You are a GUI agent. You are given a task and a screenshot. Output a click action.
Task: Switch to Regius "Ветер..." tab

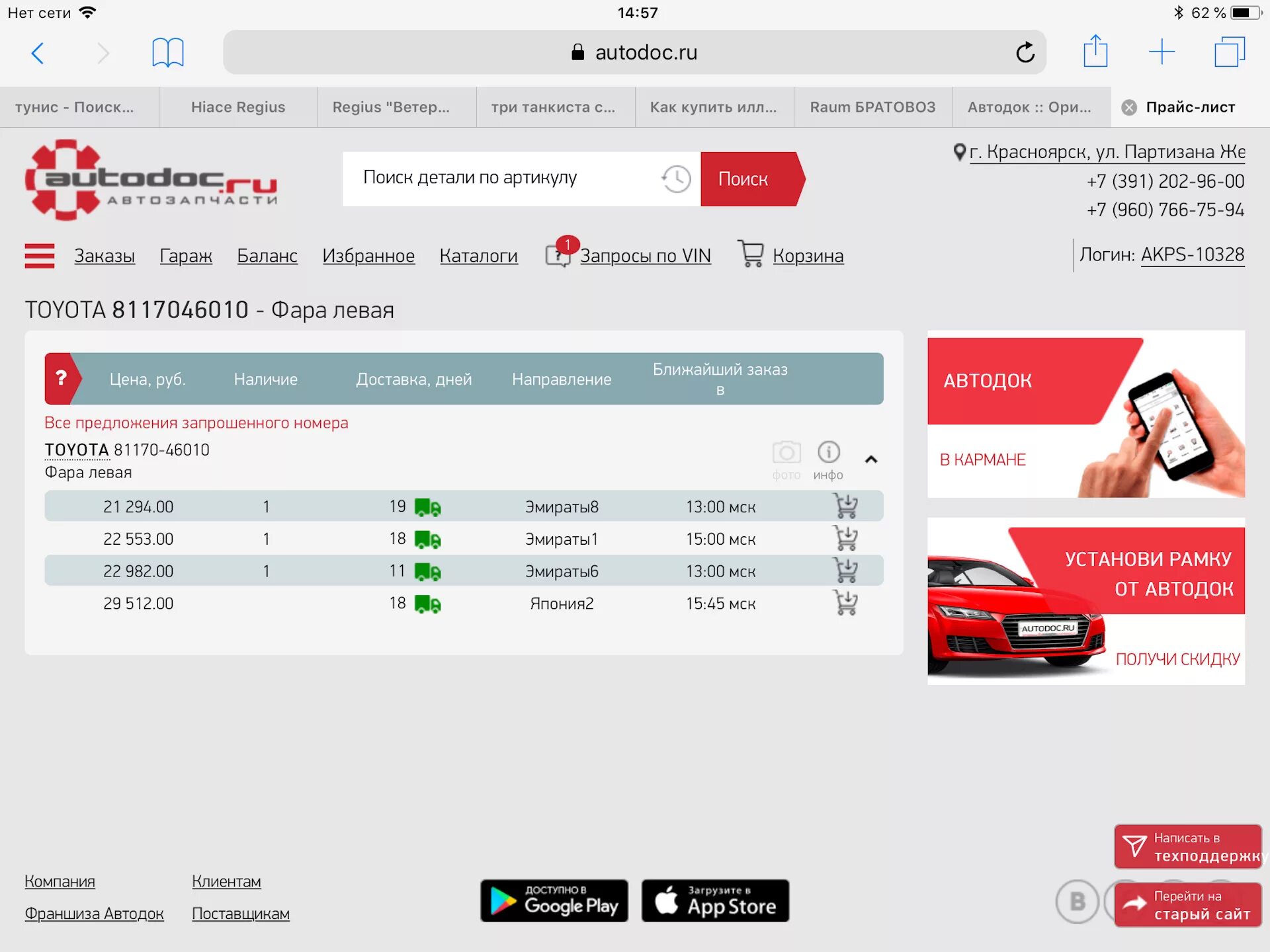pyautogui.click(x=397, y=107)
